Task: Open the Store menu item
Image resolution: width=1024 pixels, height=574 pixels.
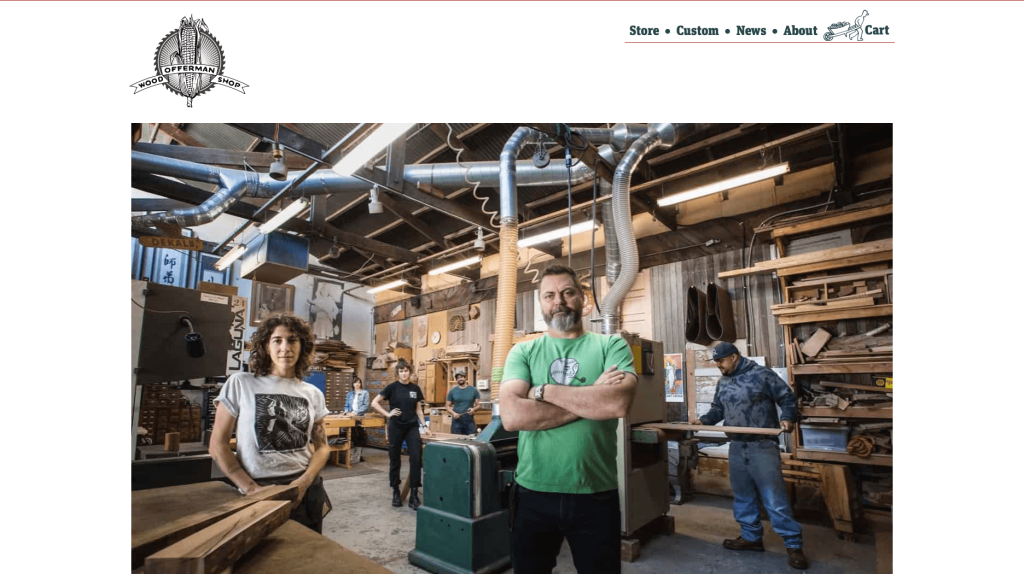Action: tap(644, 31)
